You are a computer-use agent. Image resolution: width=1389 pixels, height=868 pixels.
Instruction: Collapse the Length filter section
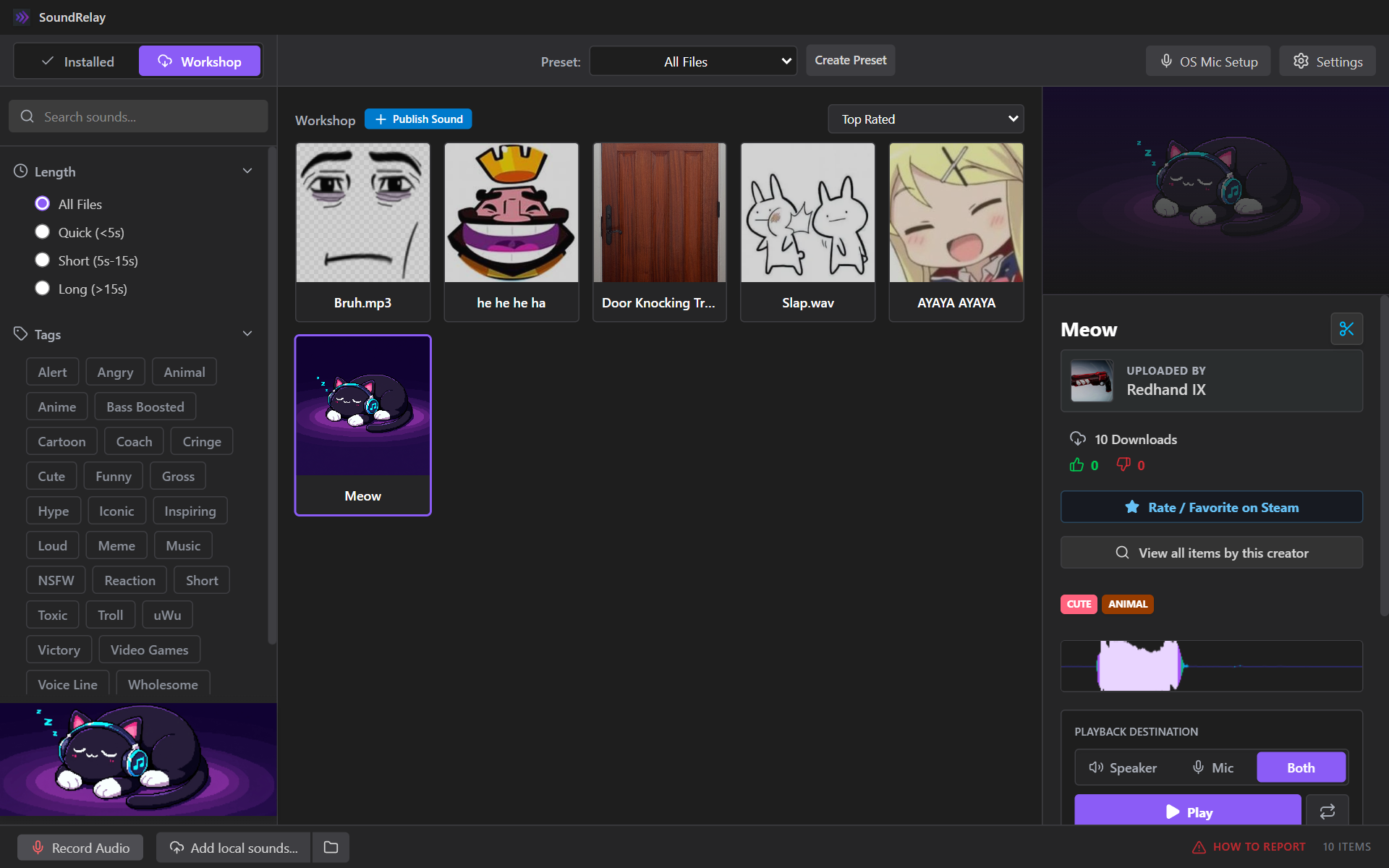pos(247,171)
